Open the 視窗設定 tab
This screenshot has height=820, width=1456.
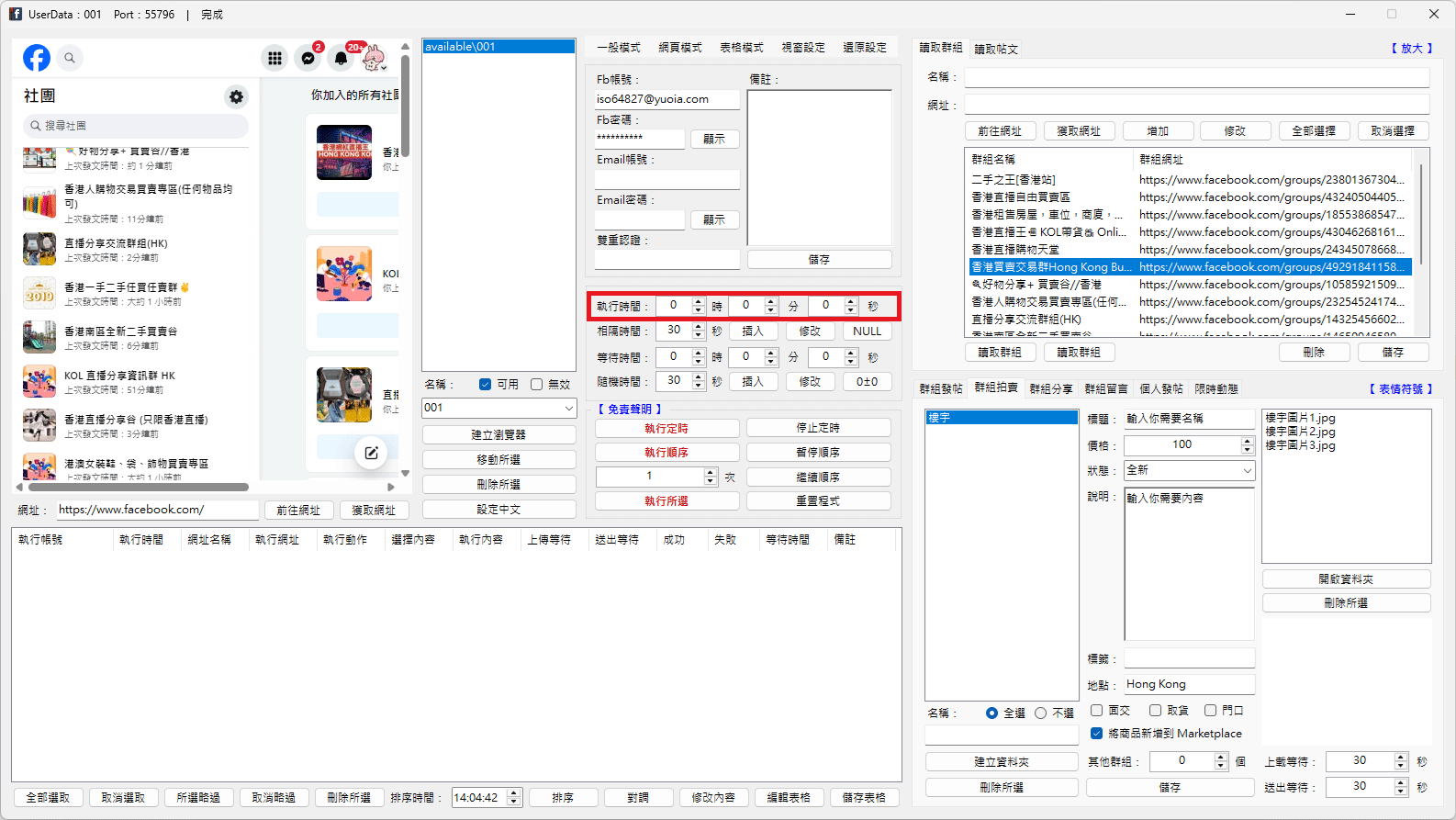click(803, 48)
